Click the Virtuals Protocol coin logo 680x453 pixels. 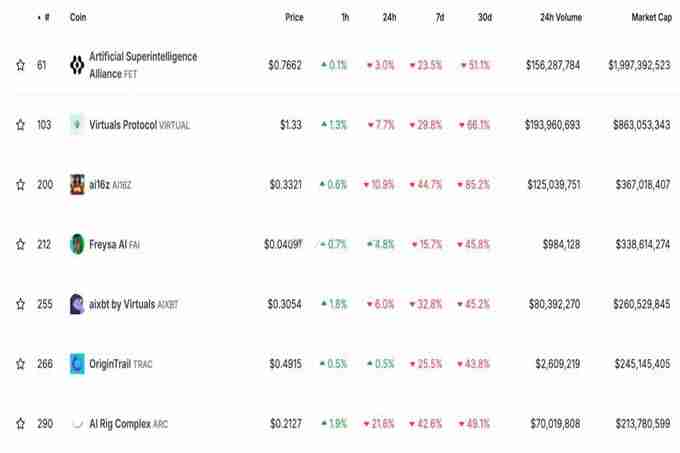point(77,125)
